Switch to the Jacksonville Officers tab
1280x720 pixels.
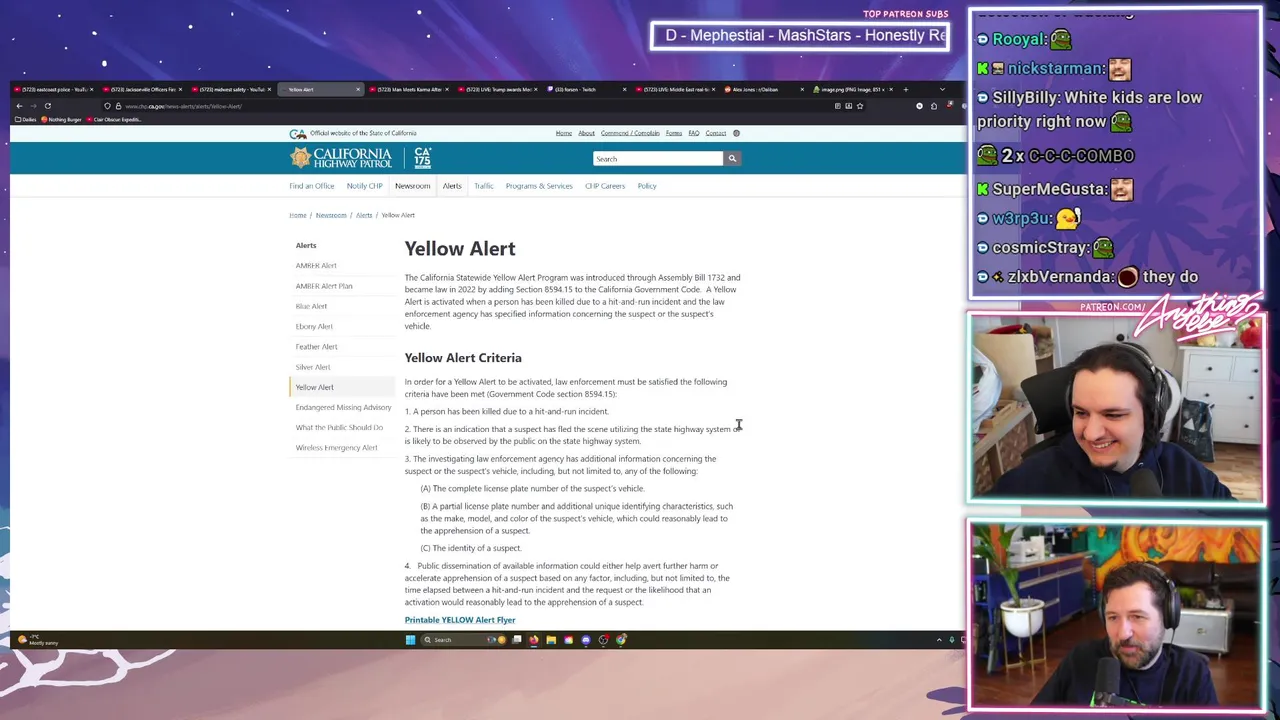pos(143,90)
